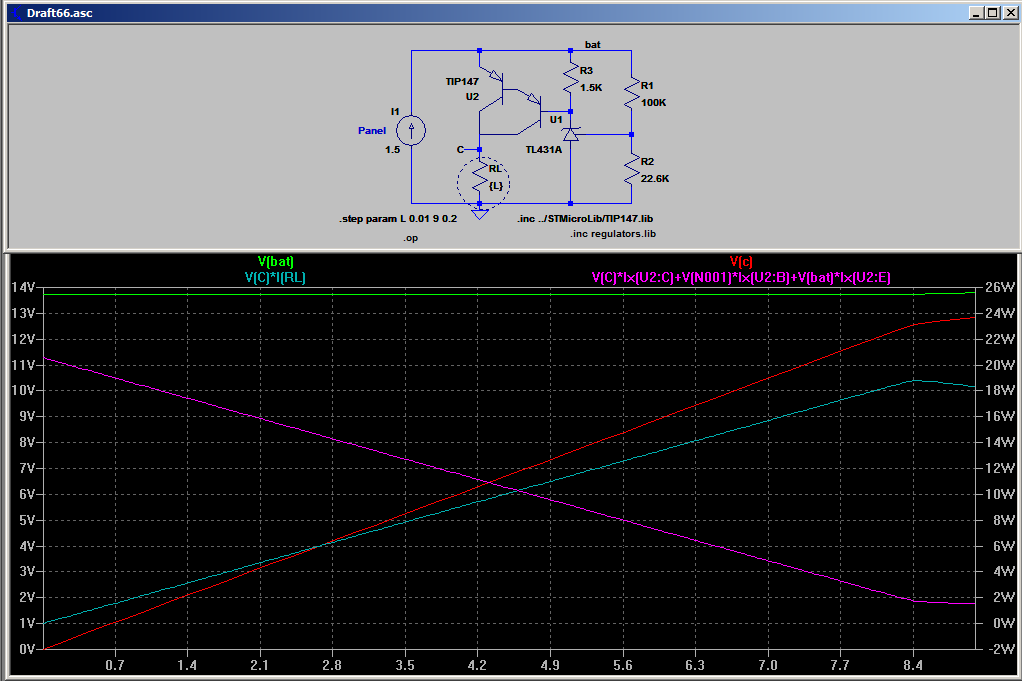Minimize the Draft66.asc window

976,13
